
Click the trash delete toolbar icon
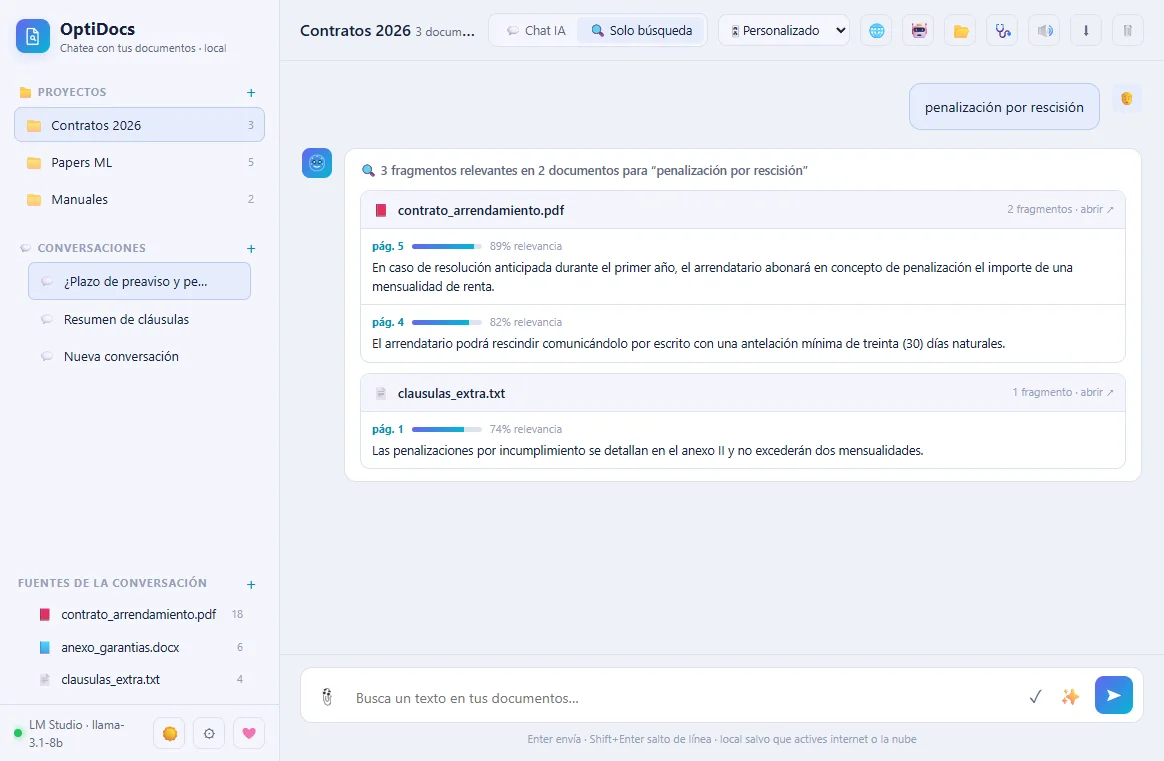(x=1128, y=30)
